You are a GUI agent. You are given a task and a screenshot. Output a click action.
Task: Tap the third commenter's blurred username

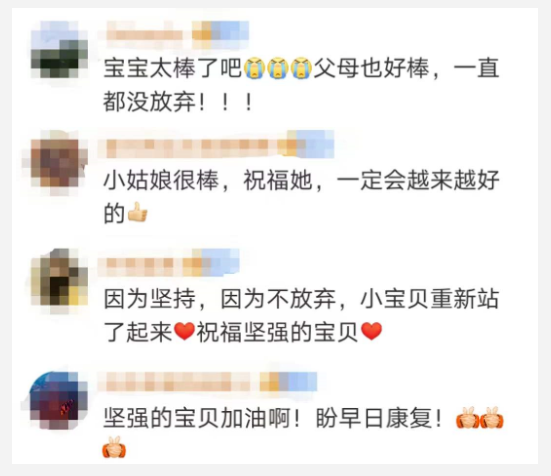click(169, 262)
